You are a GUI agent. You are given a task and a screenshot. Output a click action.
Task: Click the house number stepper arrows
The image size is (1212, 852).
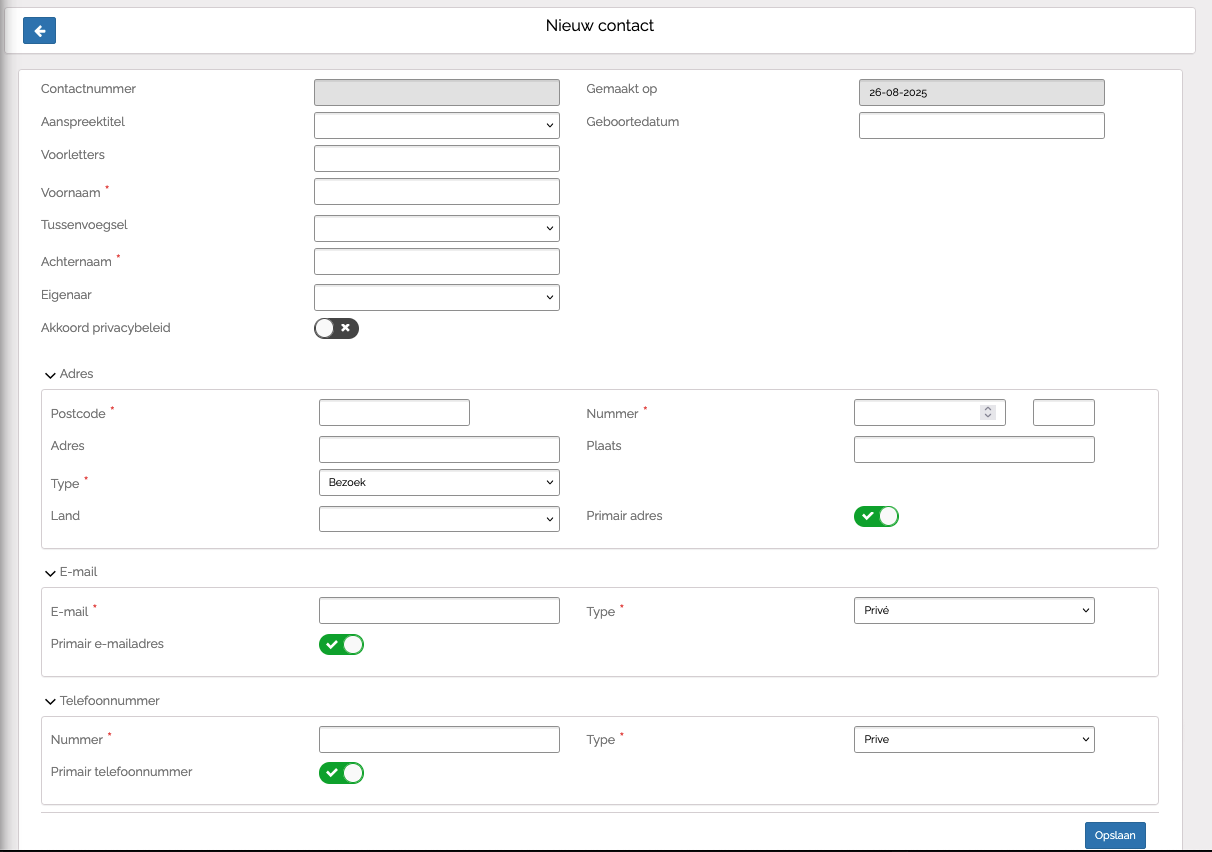[x=988, y=412]
